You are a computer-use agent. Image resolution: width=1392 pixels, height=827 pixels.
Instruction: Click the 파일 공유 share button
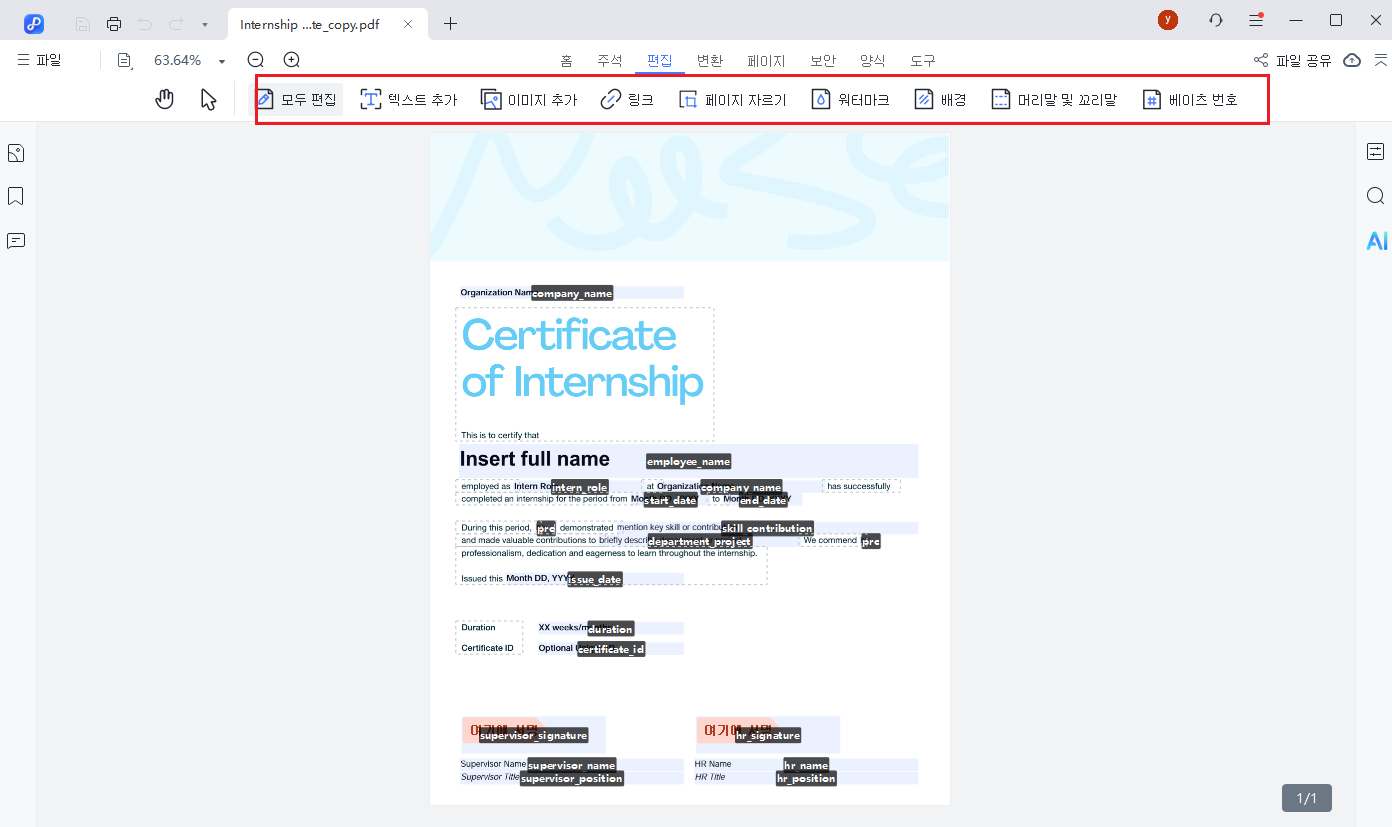point(1292,60)
